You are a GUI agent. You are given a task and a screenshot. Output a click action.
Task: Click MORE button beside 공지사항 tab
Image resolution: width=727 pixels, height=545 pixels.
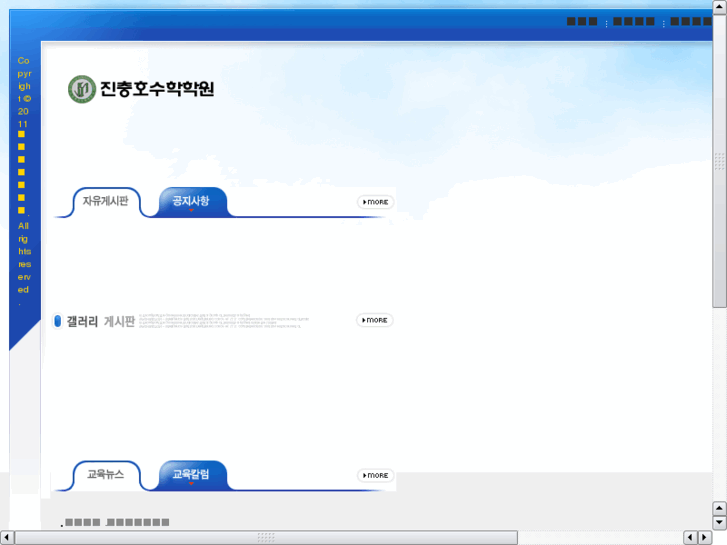(x=376, y=202)
